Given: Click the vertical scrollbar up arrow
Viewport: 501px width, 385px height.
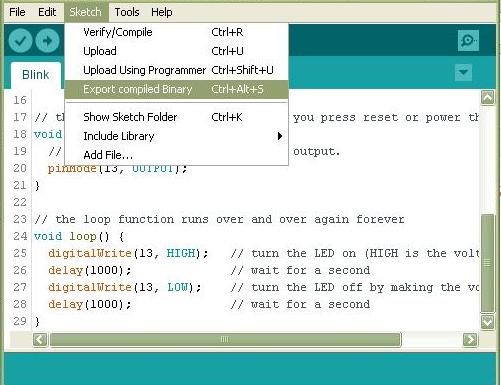Looking at the screenshot, I should point(487,98).
